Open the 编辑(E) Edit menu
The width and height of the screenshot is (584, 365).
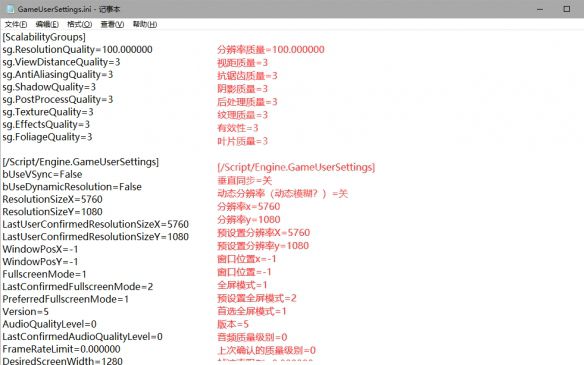click(x=47, y=24)
